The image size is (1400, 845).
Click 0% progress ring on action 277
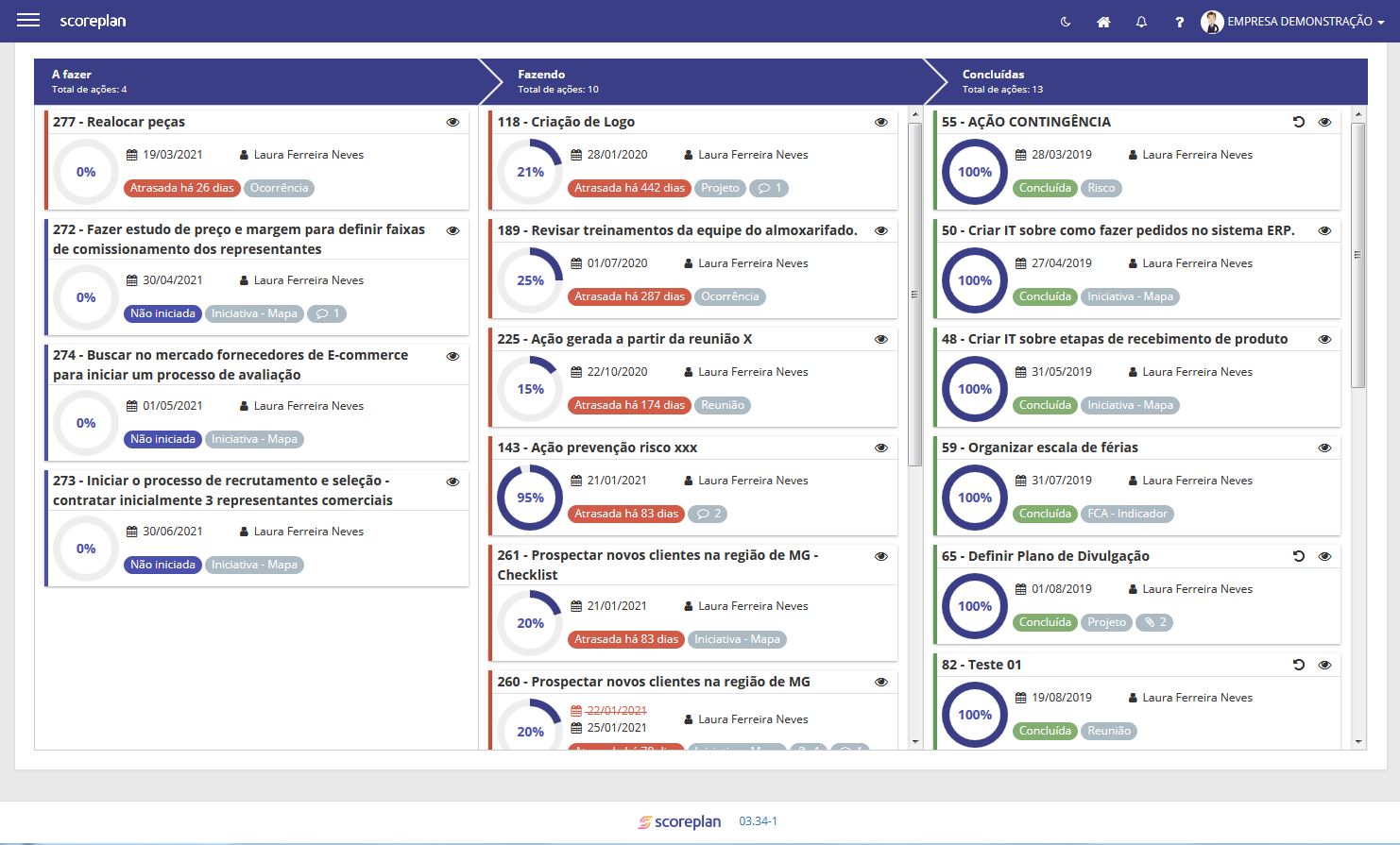[x=86, y=172]
